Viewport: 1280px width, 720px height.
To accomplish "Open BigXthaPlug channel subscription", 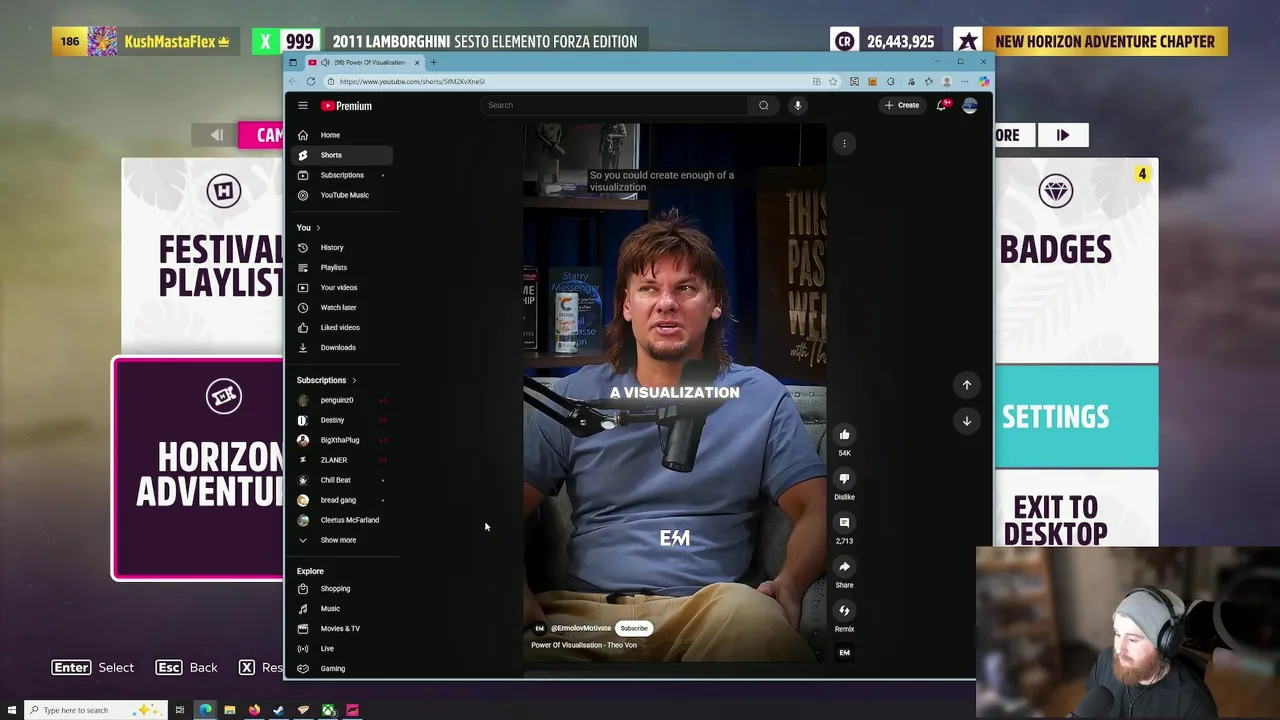I will click(x=342, y=440).
